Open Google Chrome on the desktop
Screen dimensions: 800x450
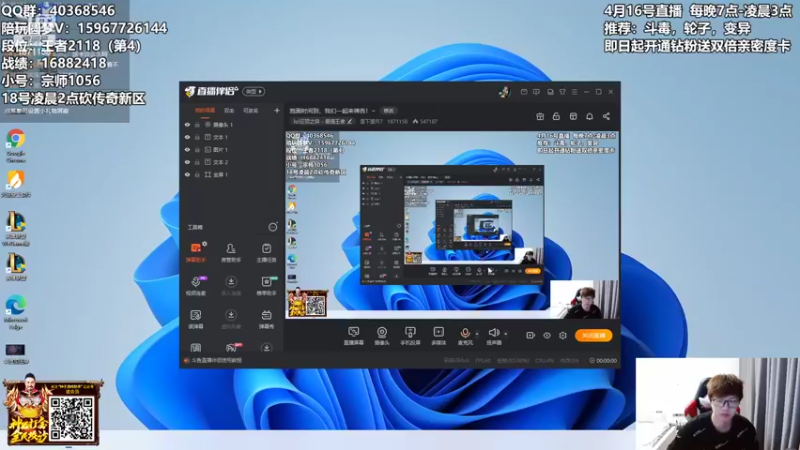(16, 145)
